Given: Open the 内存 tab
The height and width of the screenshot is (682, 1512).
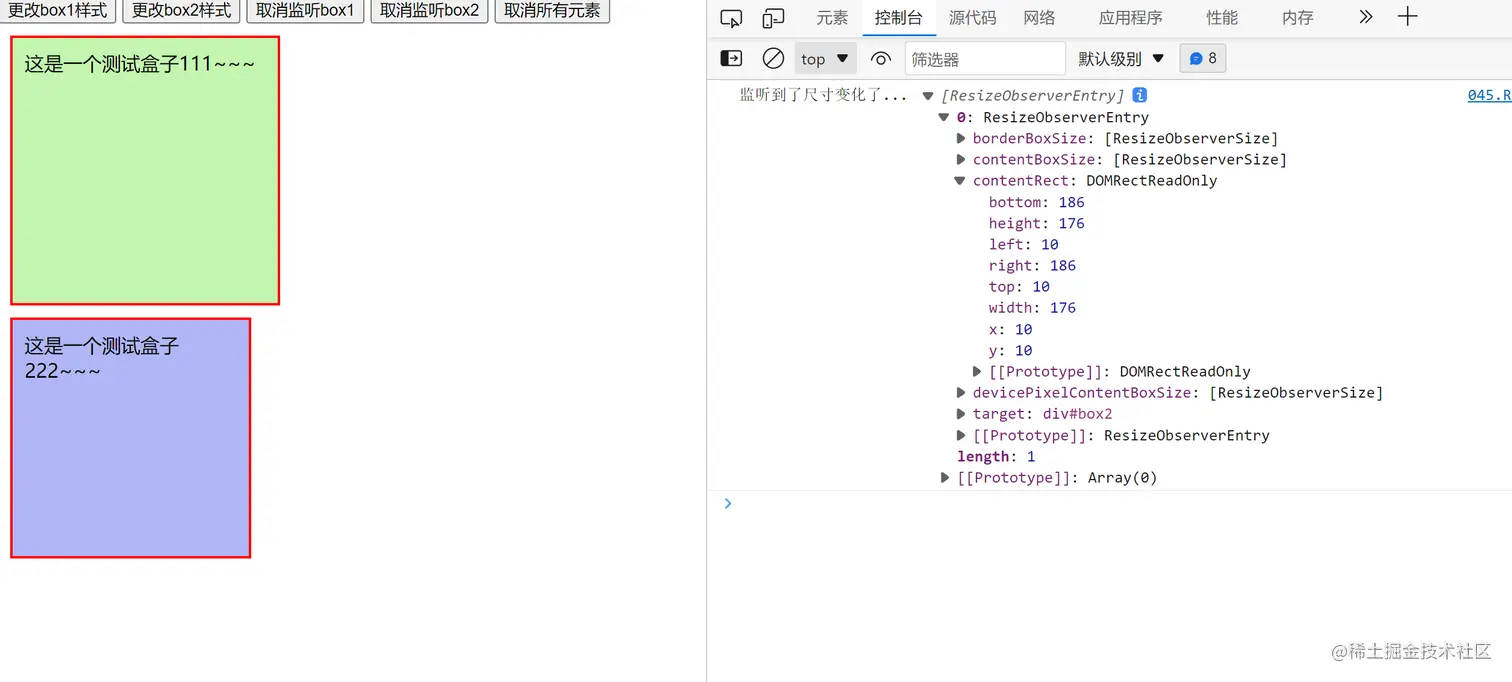Looking at the screenshot, I should tap(1297, 18).
